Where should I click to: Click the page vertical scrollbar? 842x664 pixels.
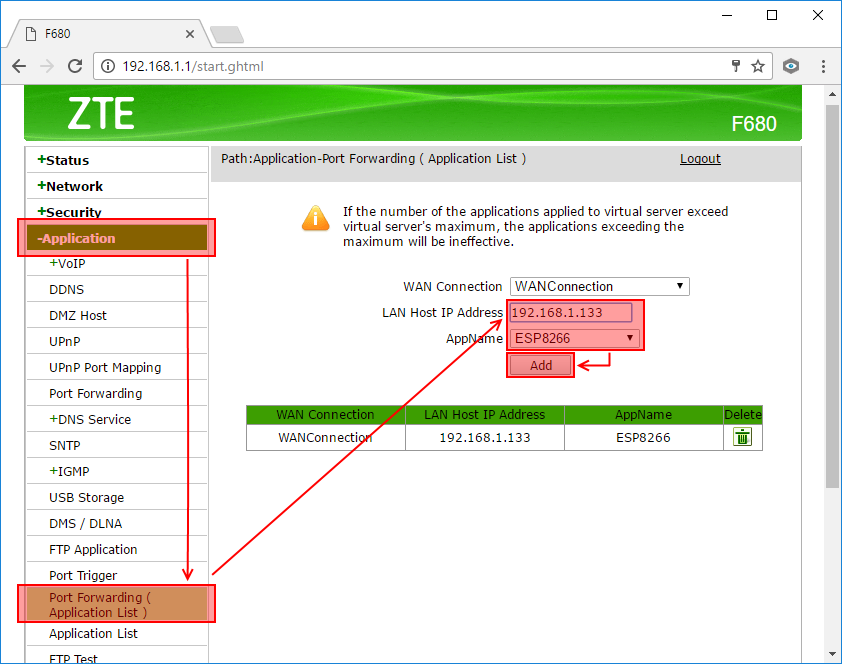click(x=832, y=296)
